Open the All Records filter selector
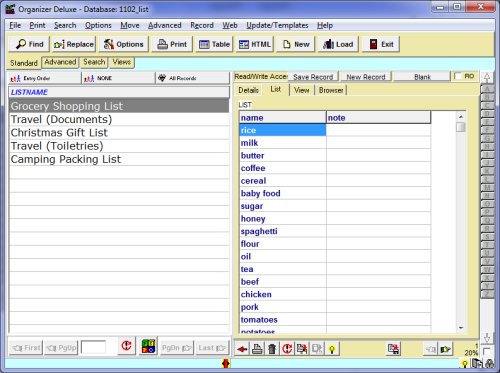This screenshot has width=500, height=373. pyautogui.click(x=192, y=78)
